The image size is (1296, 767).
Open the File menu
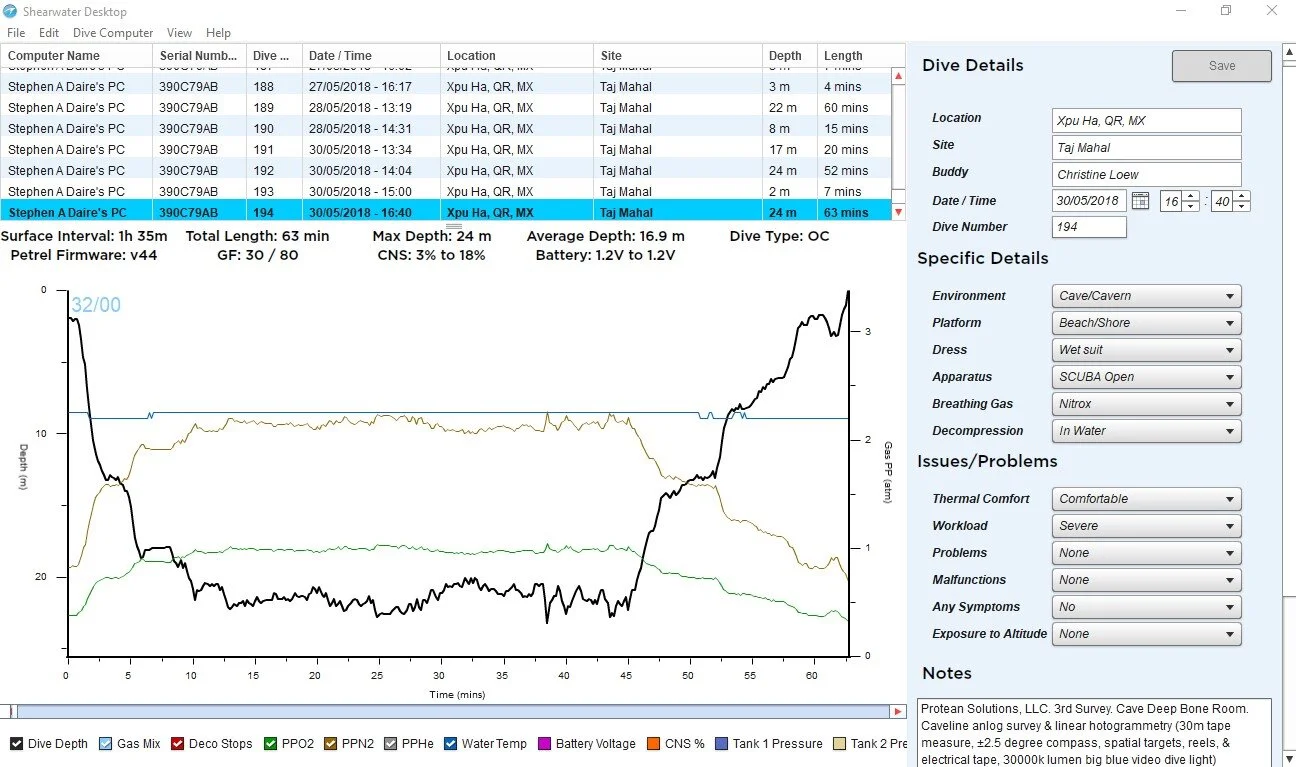tap(16, 33)
